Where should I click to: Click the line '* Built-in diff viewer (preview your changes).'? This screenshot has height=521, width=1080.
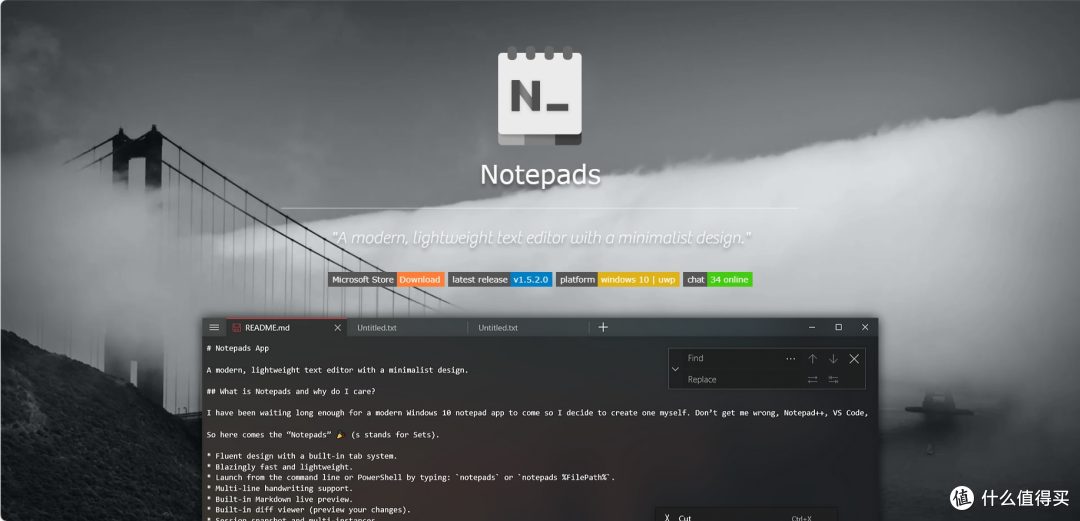point(309,510)
